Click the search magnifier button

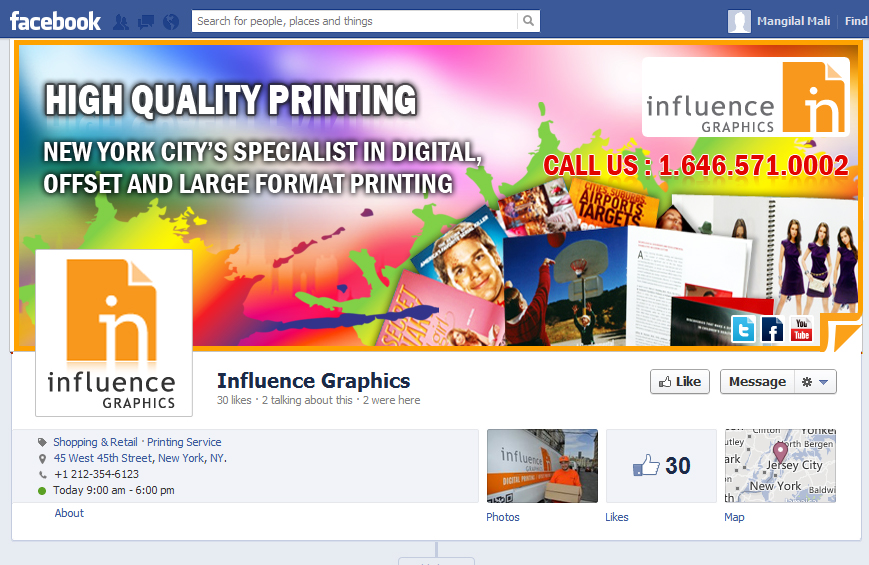(x=529, y=21)
